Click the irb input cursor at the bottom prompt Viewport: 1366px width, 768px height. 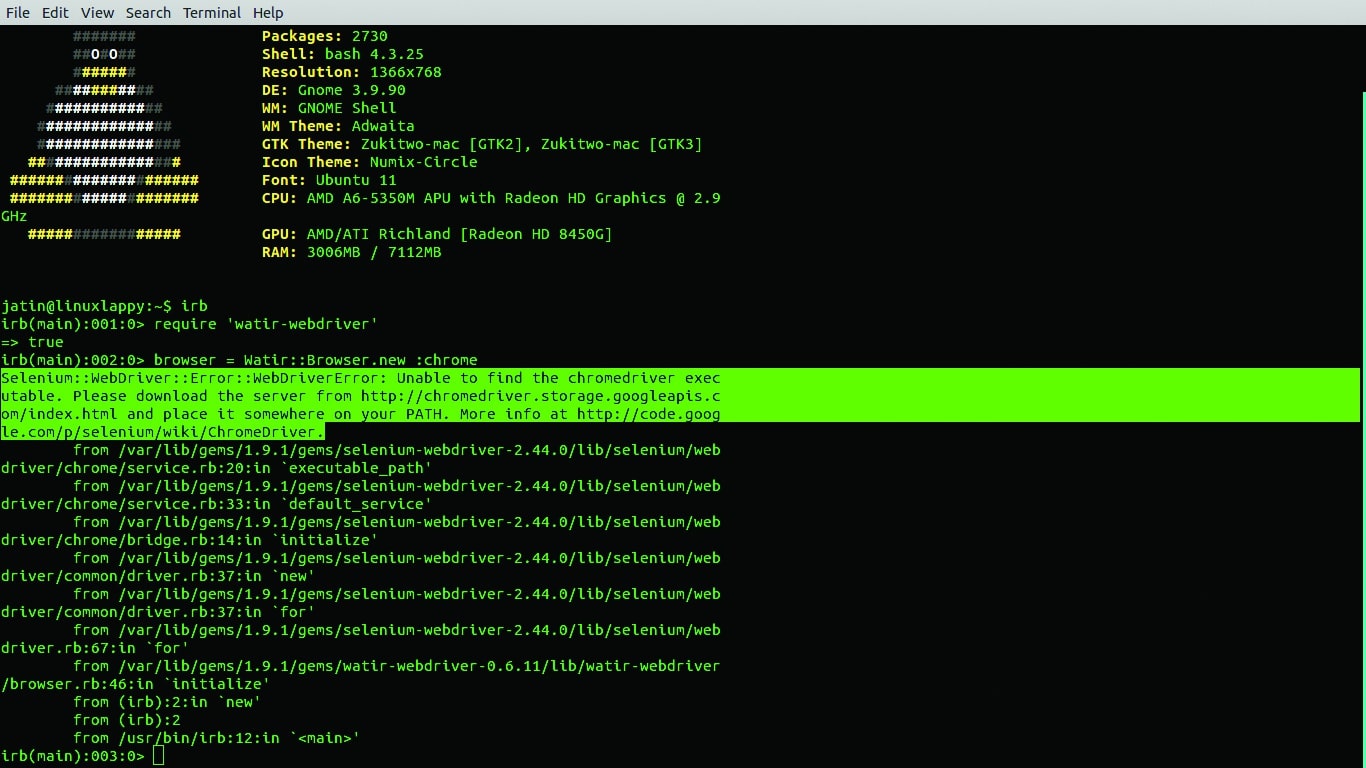coord(158,756)
